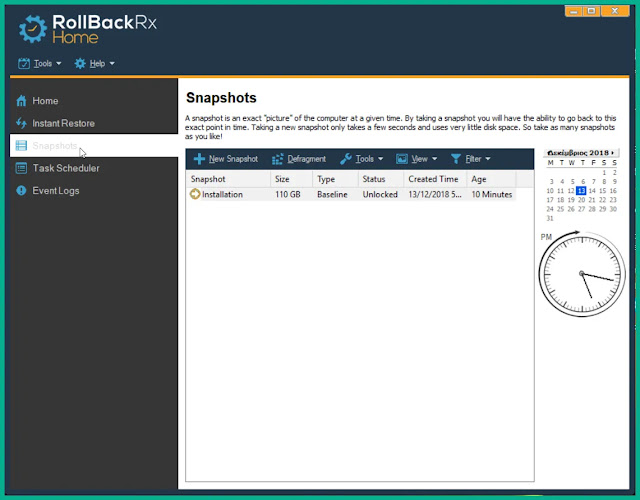The image size is (640, 500).
Task: Click the 13/12/2018 created time cell
Action: point(435,195)
